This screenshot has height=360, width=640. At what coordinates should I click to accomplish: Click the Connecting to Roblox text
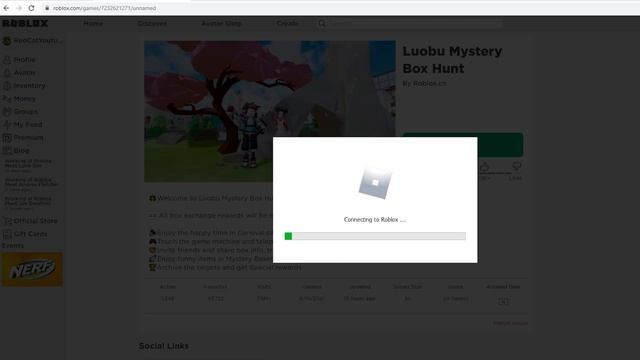click(375, 220)
